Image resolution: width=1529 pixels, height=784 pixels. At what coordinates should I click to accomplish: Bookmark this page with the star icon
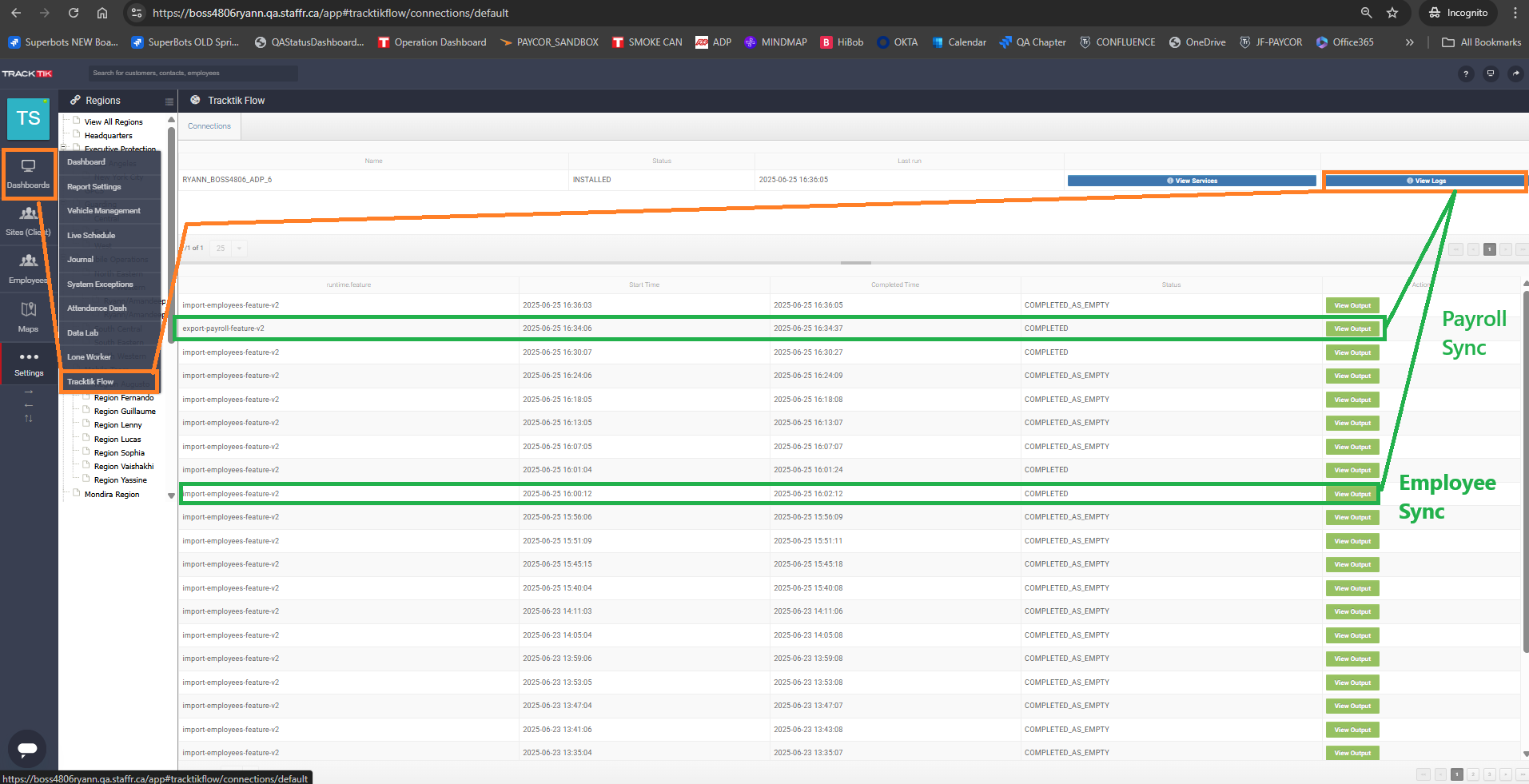click(x=1392, y=13)
